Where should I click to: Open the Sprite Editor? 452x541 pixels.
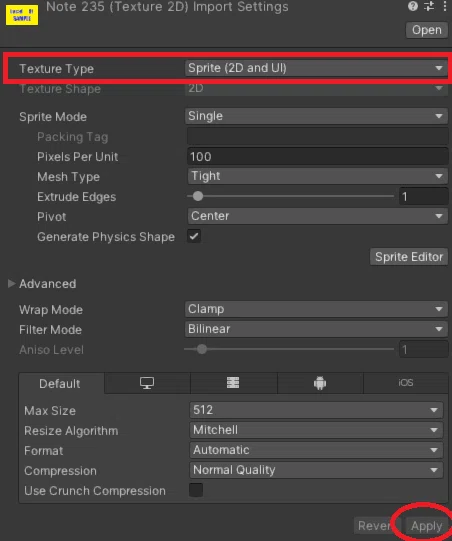pos(409,257)
